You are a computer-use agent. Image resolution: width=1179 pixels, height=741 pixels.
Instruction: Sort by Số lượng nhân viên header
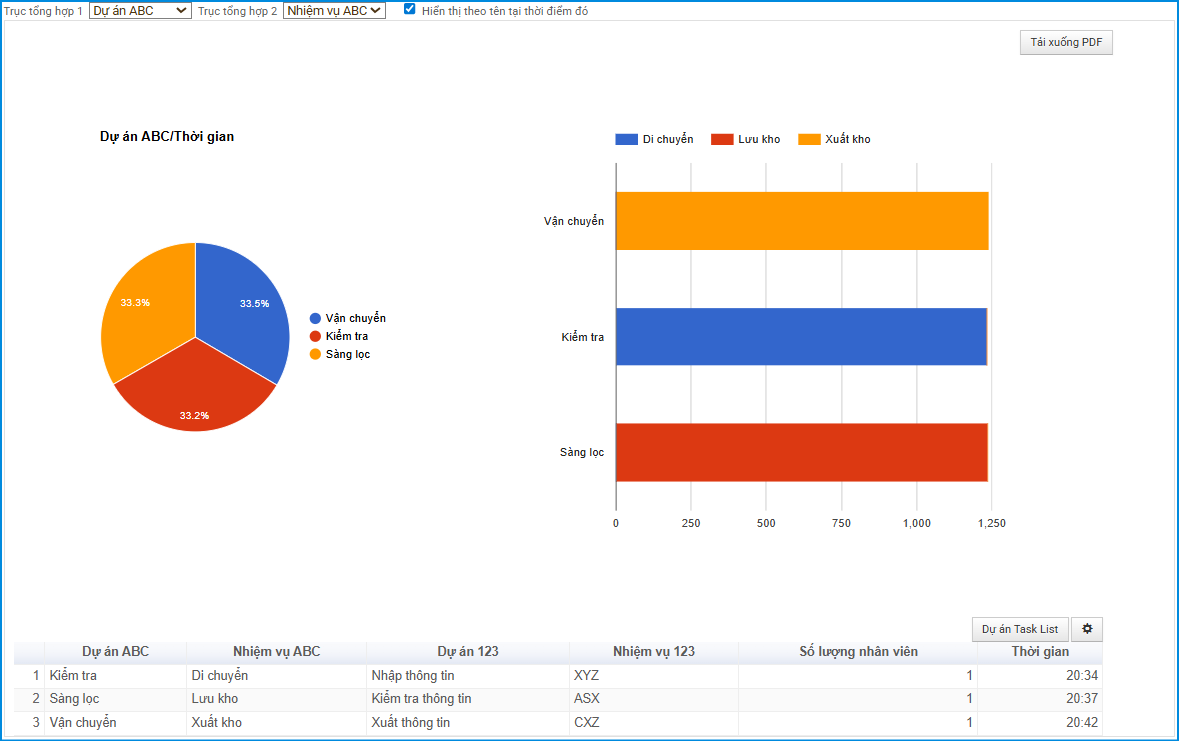click(858, 651)
